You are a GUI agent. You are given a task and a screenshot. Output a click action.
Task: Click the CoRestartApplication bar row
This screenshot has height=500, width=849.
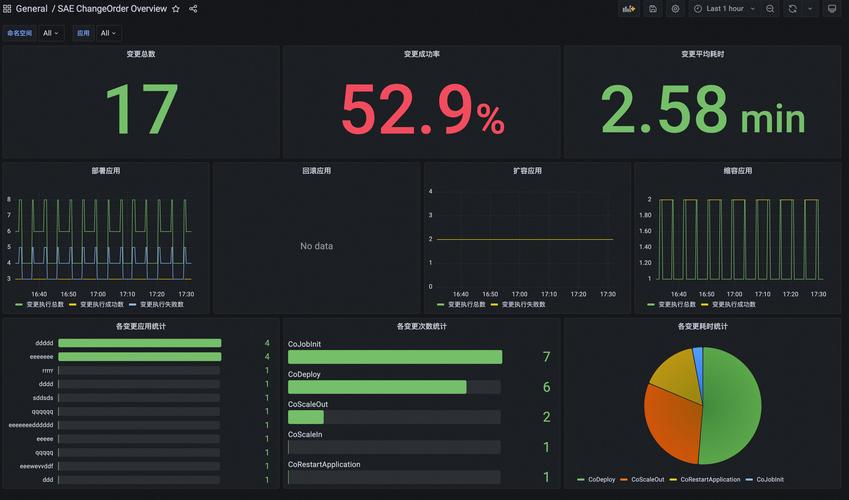pyautogui.click(x=394, y=477)
